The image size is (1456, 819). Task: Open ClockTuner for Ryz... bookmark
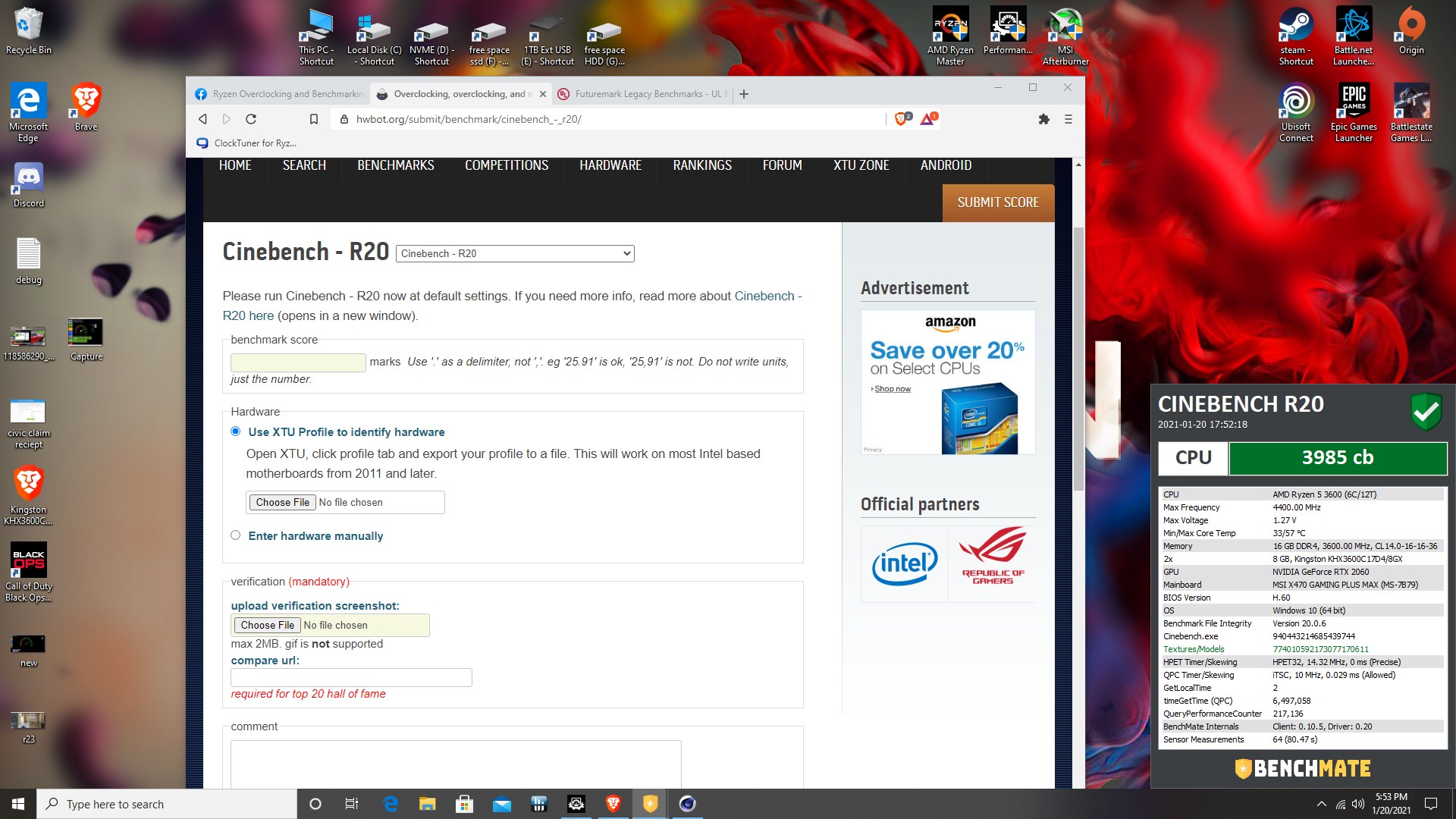point(247,143)
